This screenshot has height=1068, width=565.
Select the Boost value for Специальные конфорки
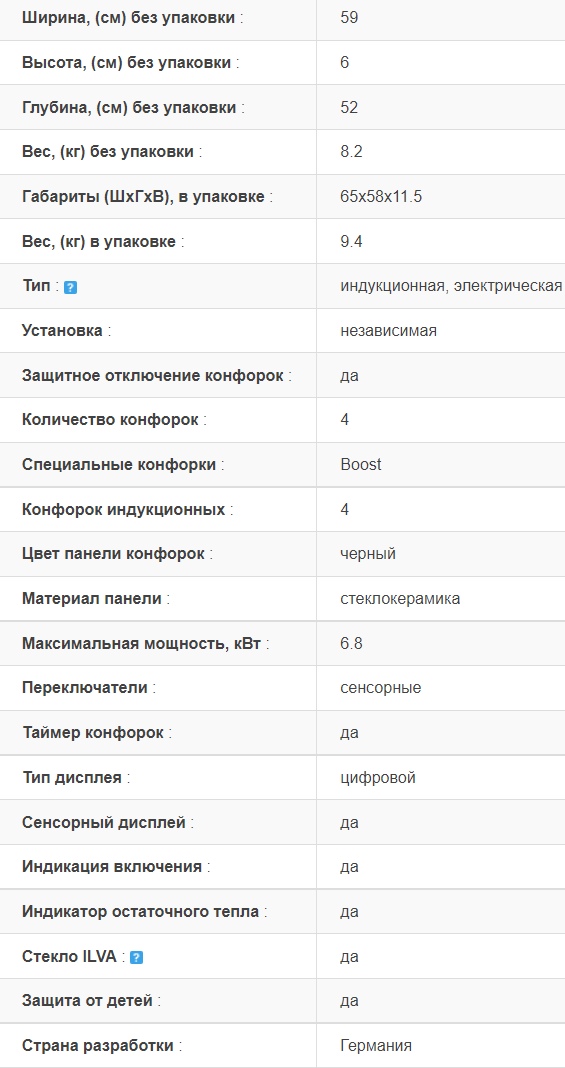361,465
